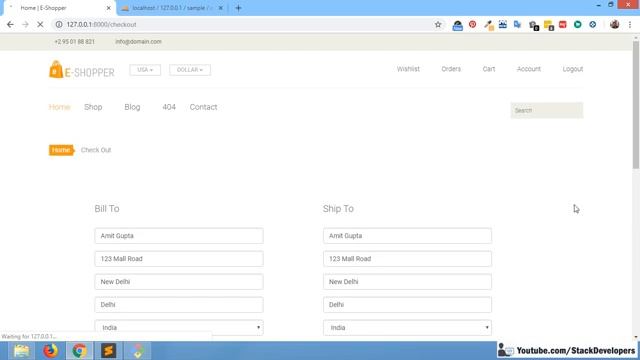Open the Contact page
Screen dimensions: 640x360
[x=203, y=107]
